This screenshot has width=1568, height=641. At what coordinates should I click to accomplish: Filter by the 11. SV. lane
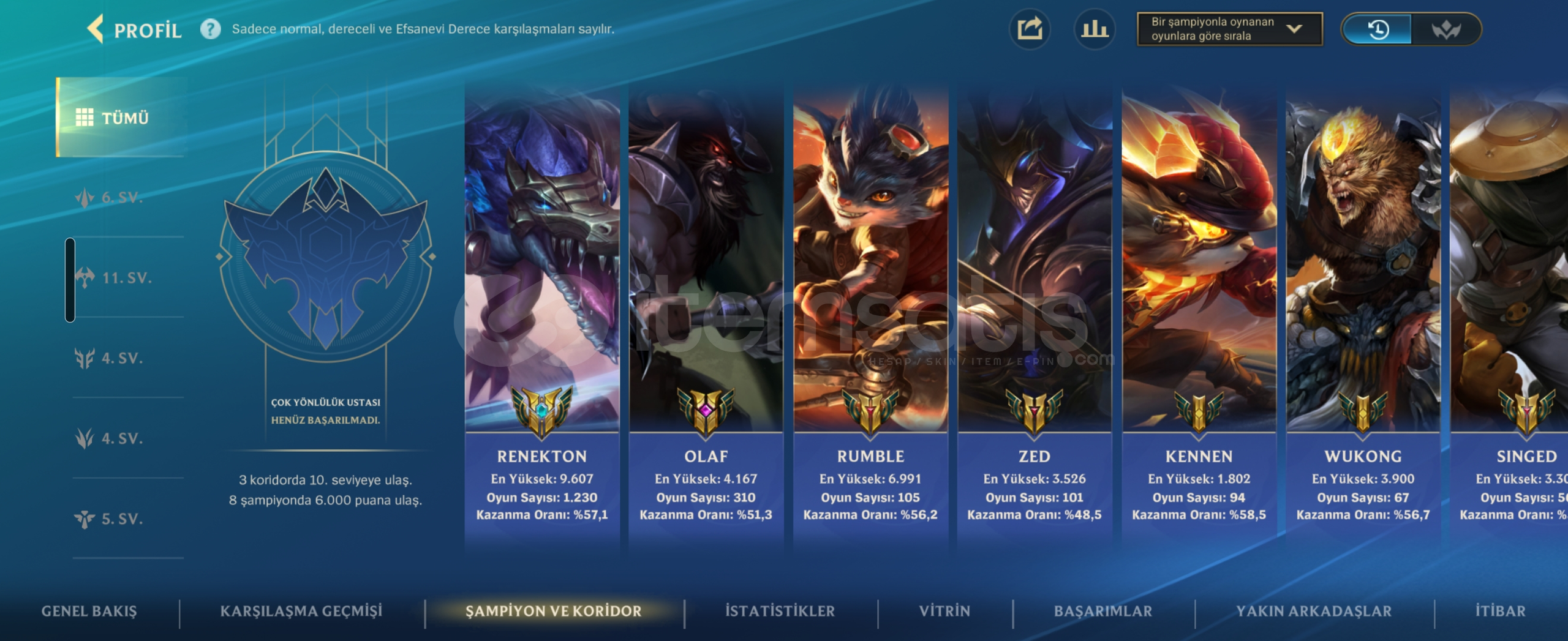point(127,277)
